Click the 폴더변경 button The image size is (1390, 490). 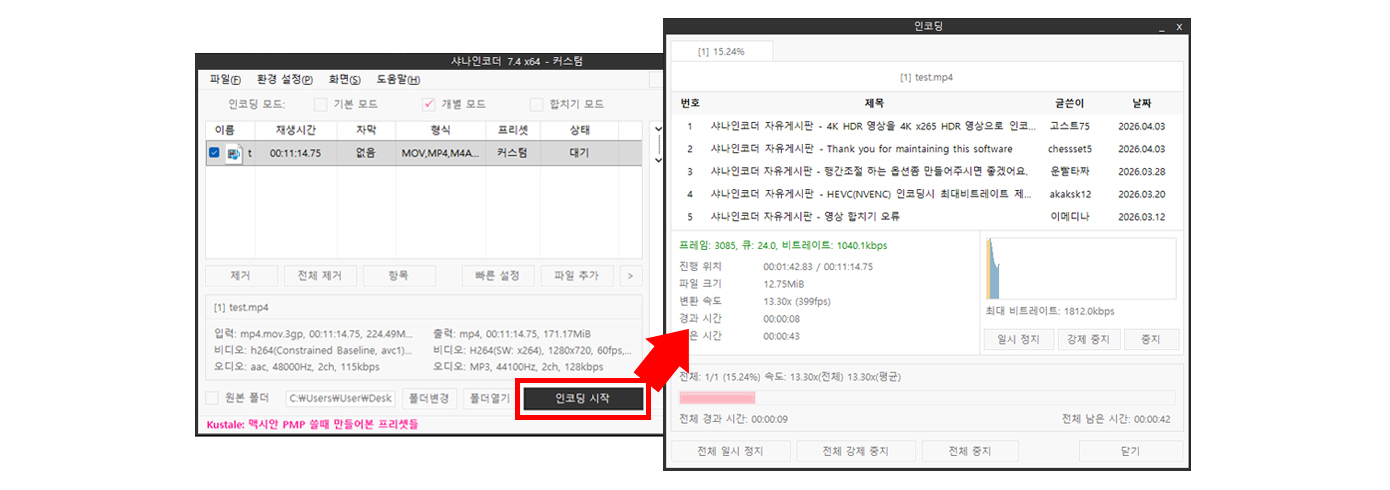tap(429, 398)
